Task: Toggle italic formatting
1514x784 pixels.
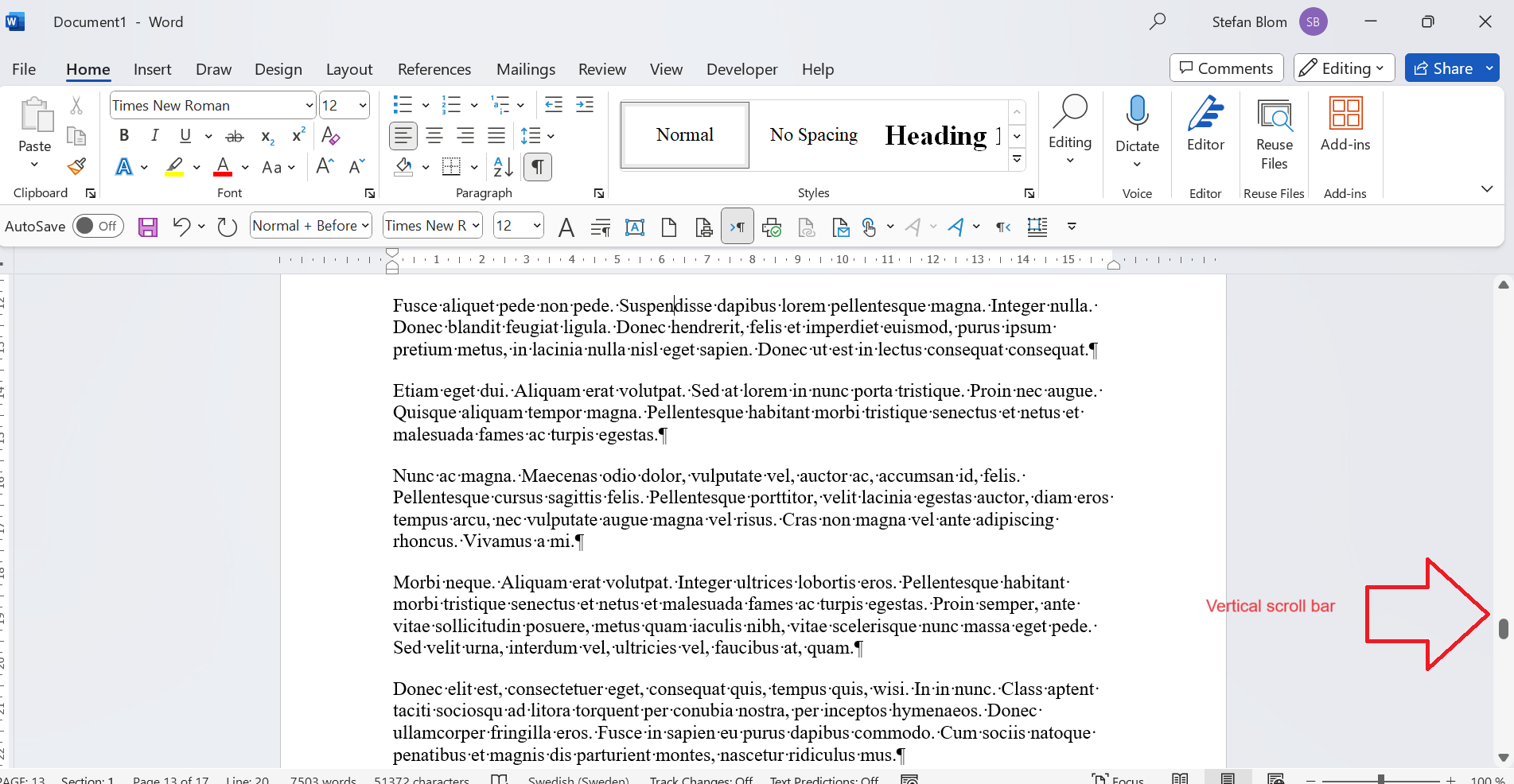Action: tap(154, 135)
